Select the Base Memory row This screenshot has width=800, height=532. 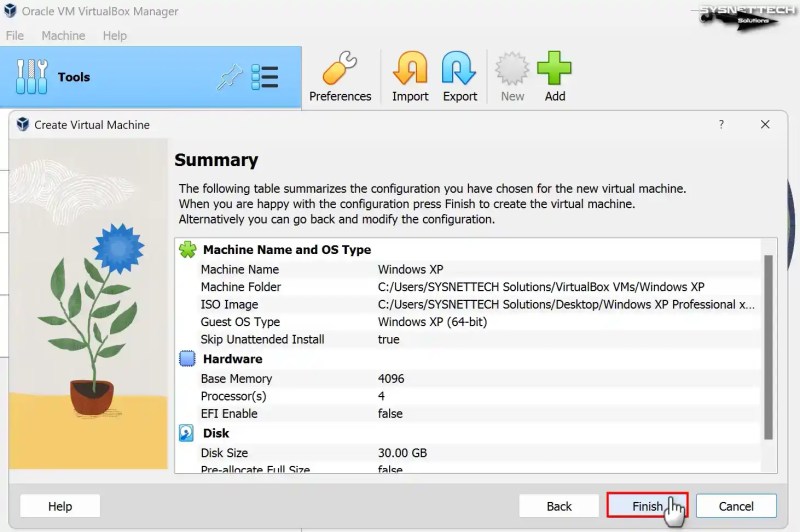click(x=468, y=378)
